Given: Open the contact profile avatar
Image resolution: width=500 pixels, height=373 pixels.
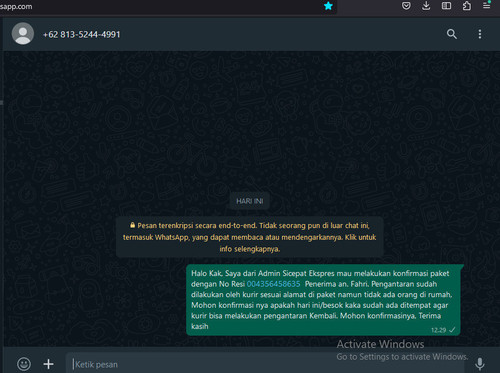Looking at the screenshot, I should click(23, 34).
